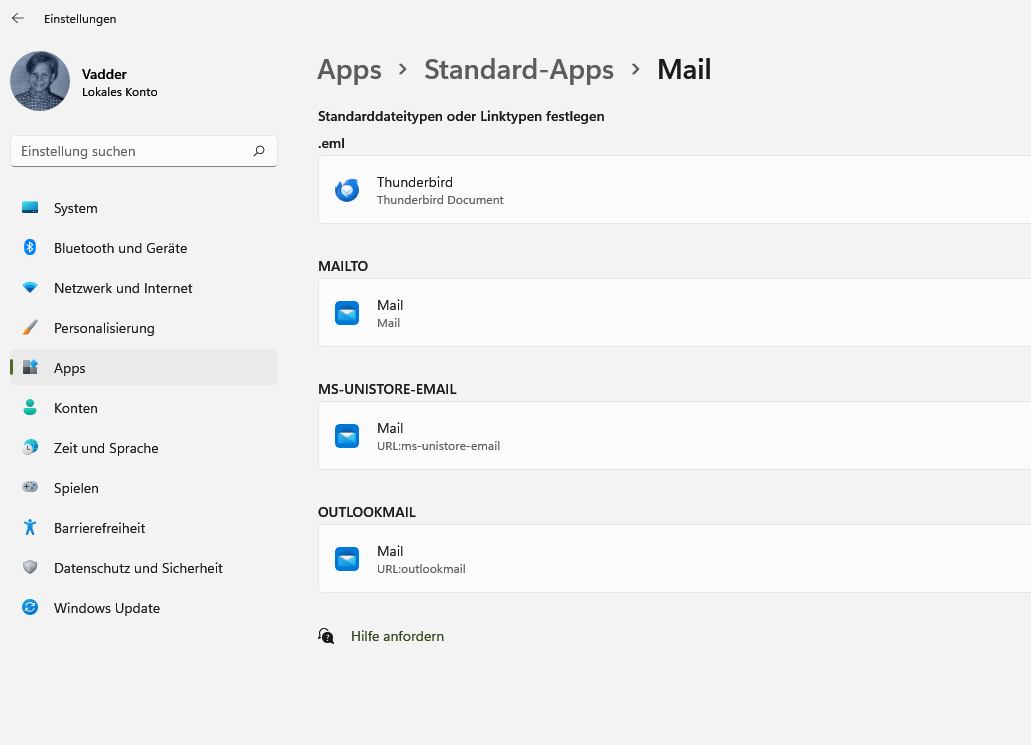Click the Lokales Konto text
The width and height of the screenshot is (1031, 745).
click(x=120, y=92)
